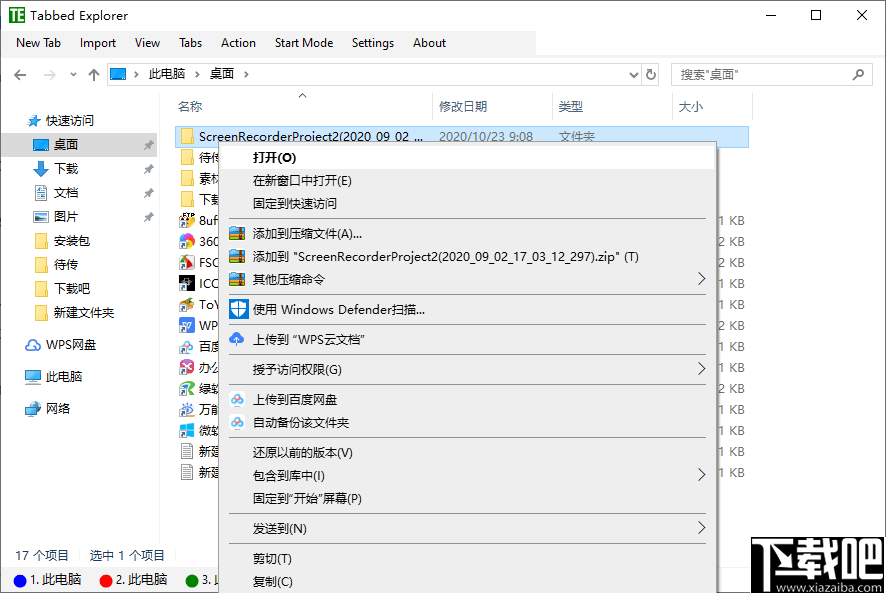Viewport: 886px width, 593px height.
Task: Open the address bar history dropdown
Action: [x=631, y=74]
